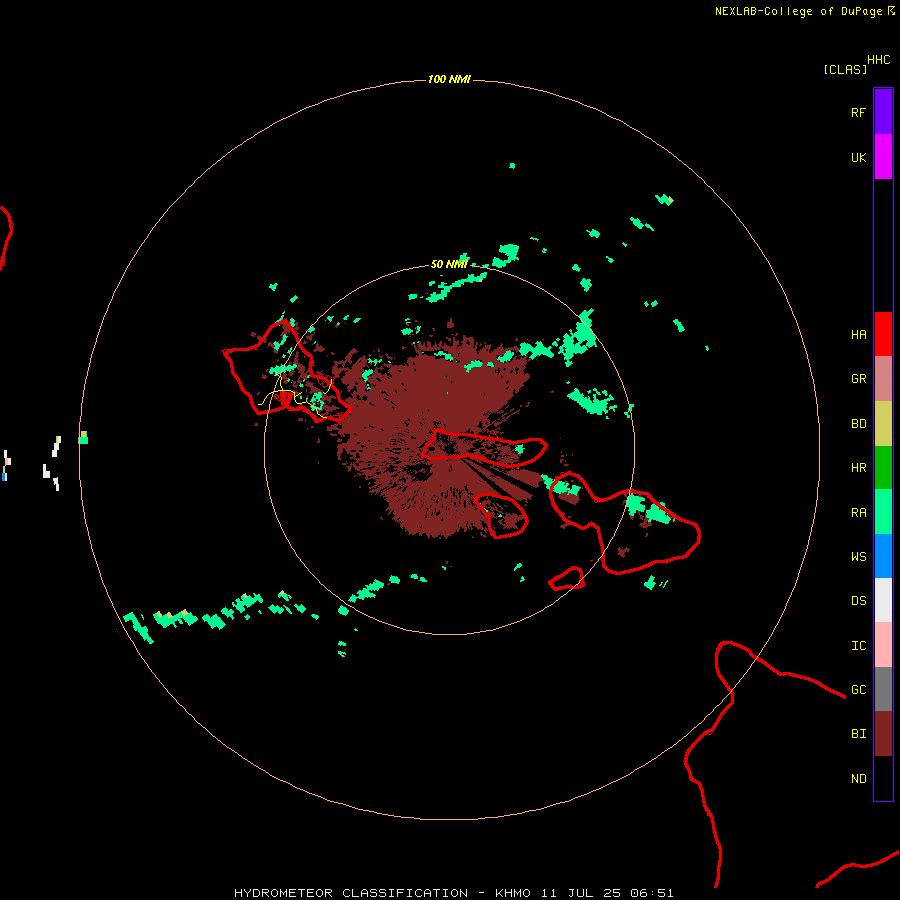The image size is (900, 900).
Task: Click the 'ND' legend label
Action: [x=858, y=778]
